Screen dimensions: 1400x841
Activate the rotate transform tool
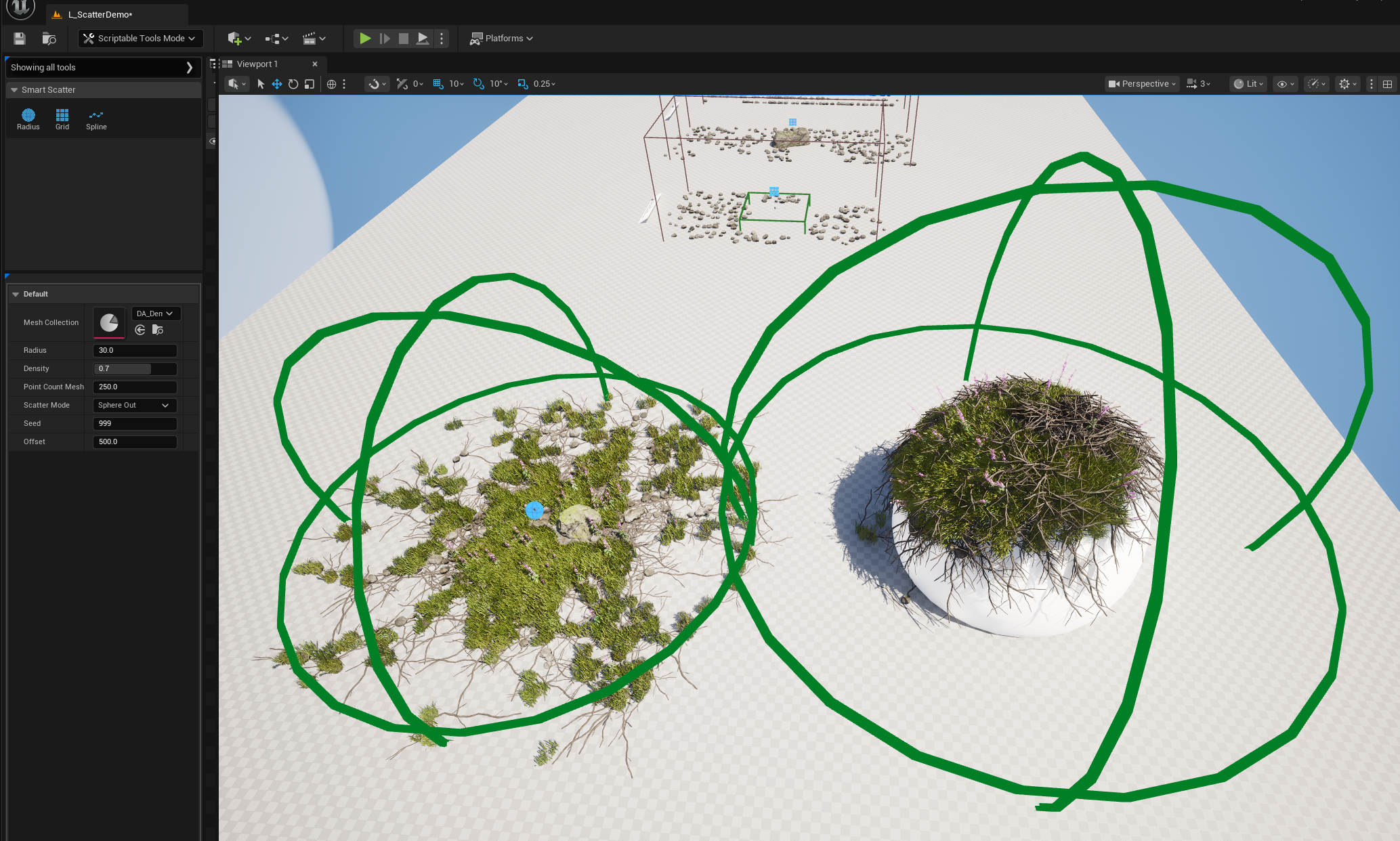[x=293, y=84]
